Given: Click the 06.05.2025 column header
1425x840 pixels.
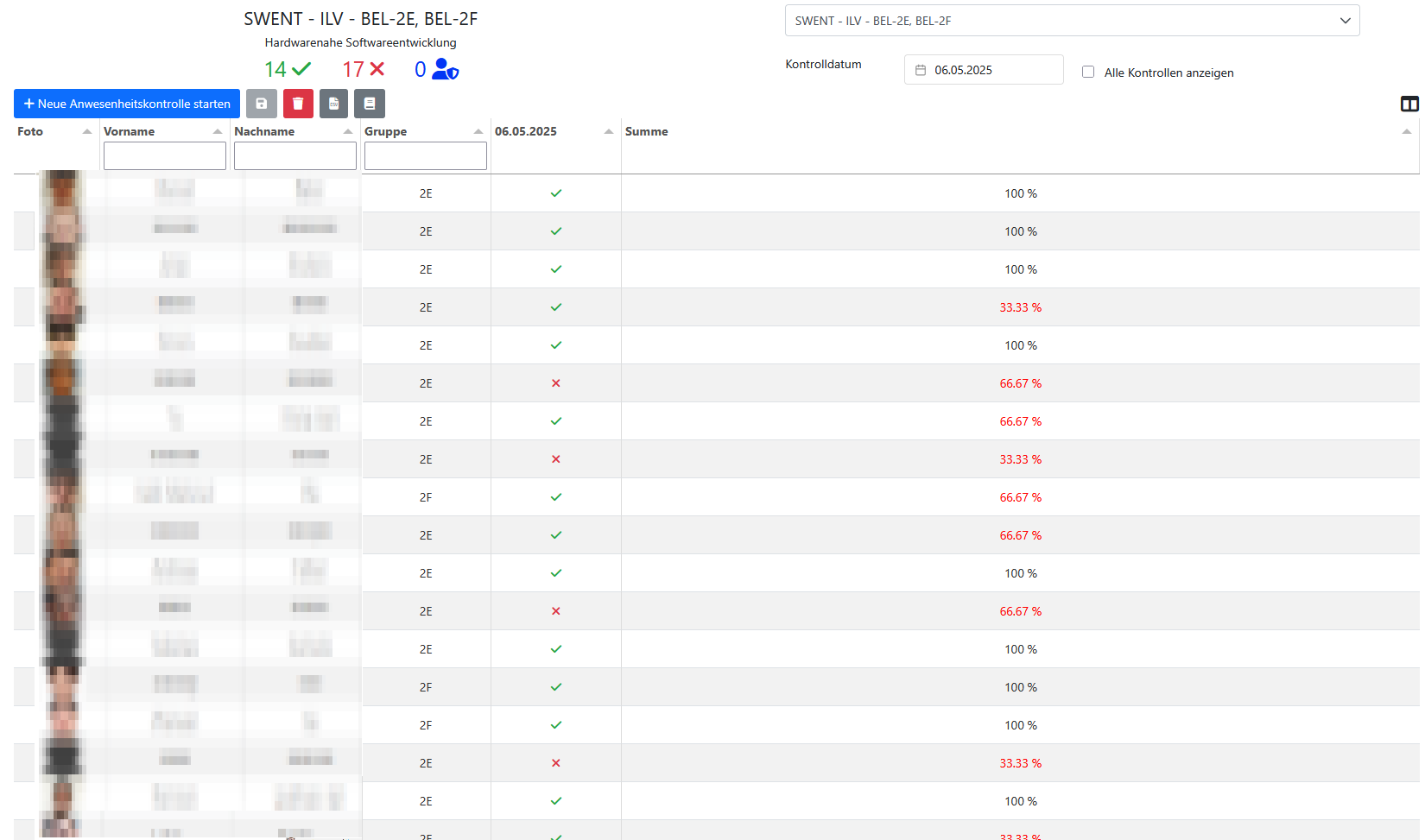Looking at the screenshot, I should coord(526,132).
